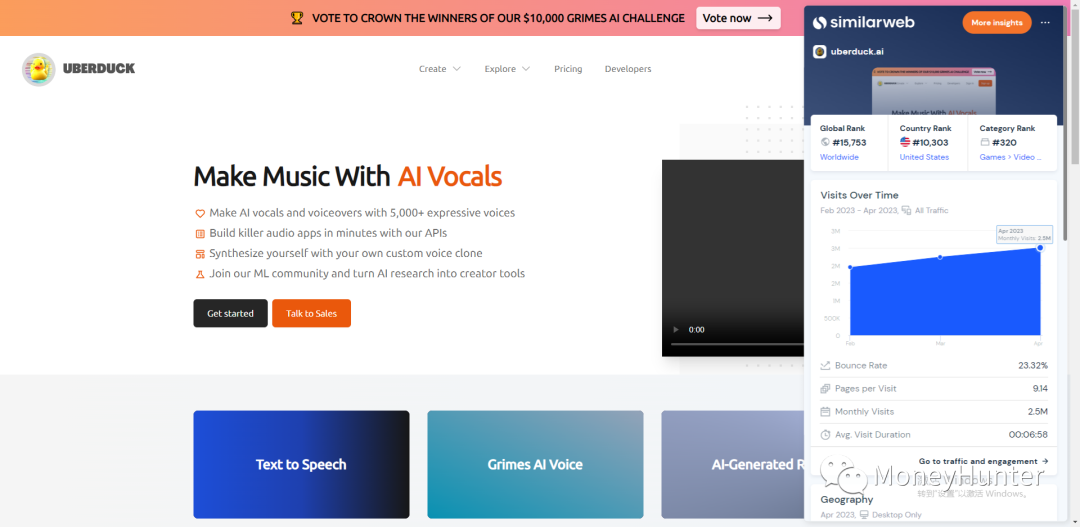1080x527 pixels.
Task: Select the Text to Speech card
Action: [301, 464]
